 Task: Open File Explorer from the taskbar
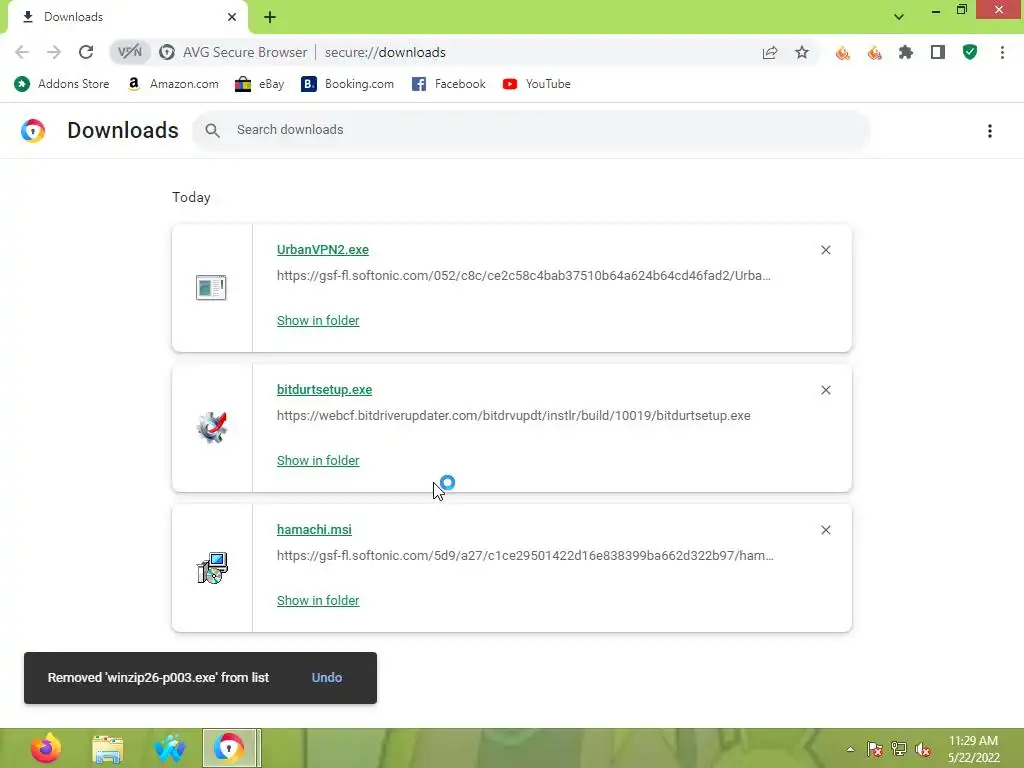coord(108,748)
